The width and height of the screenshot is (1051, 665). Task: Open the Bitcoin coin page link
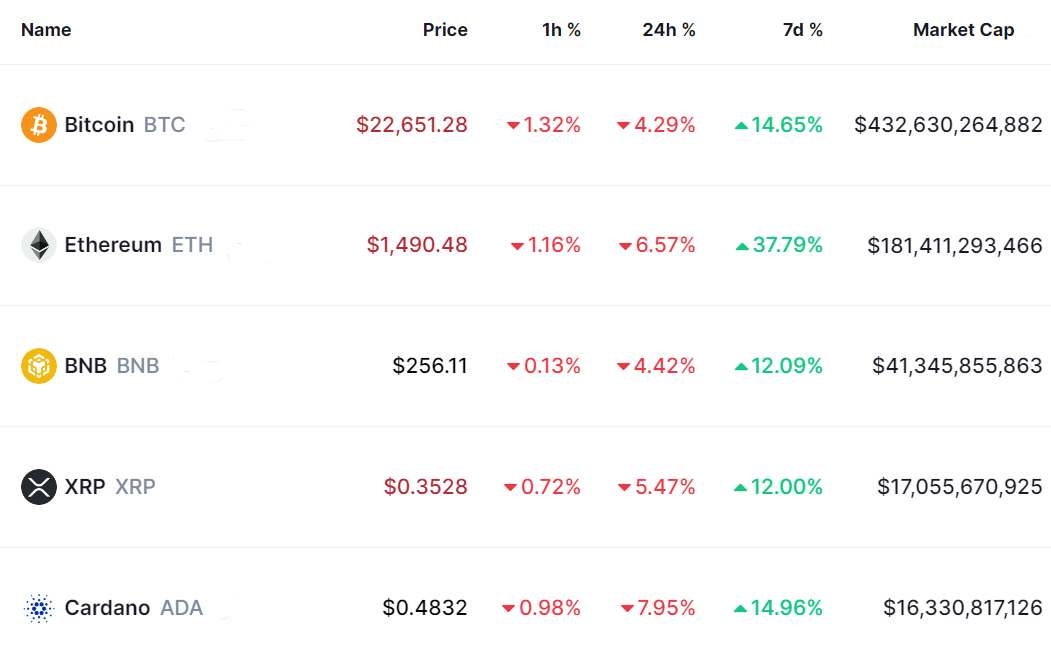click(x=99, y=125)
